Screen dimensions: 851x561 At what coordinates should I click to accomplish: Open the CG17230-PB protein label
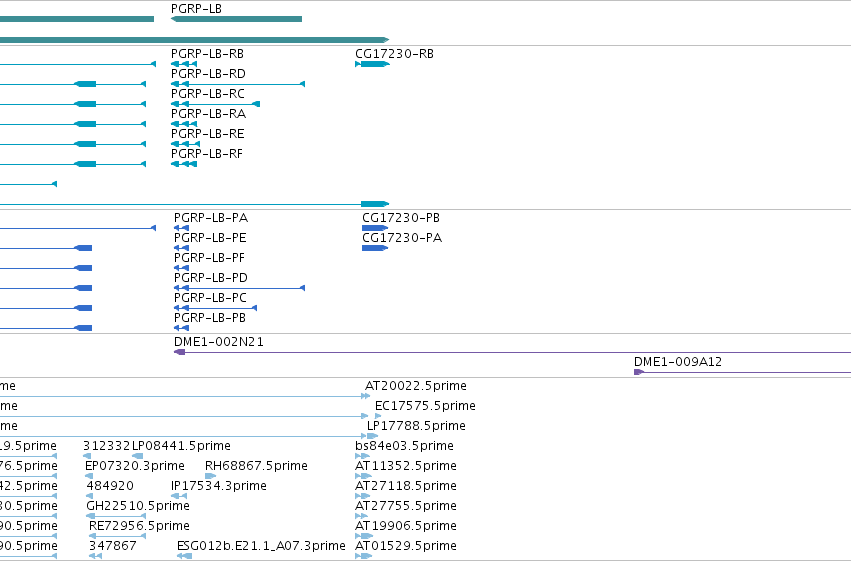point(401,218)
